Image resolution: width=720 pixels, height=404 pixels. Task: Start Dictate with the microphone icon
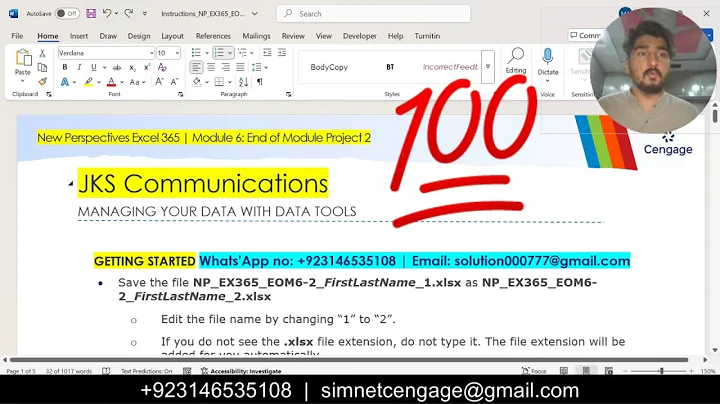[x=547, y=56]
